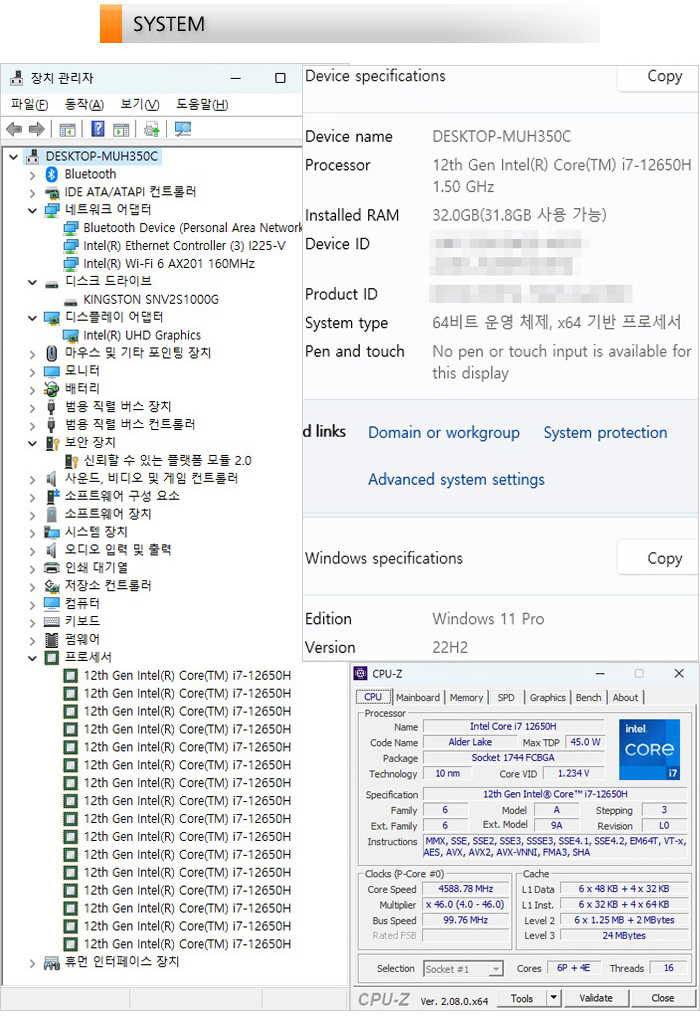This screenshot has width=700, height=1017.
Task: Click the Close button in CPU-Z
Action: pyautogui.click(x=662, y=998)
